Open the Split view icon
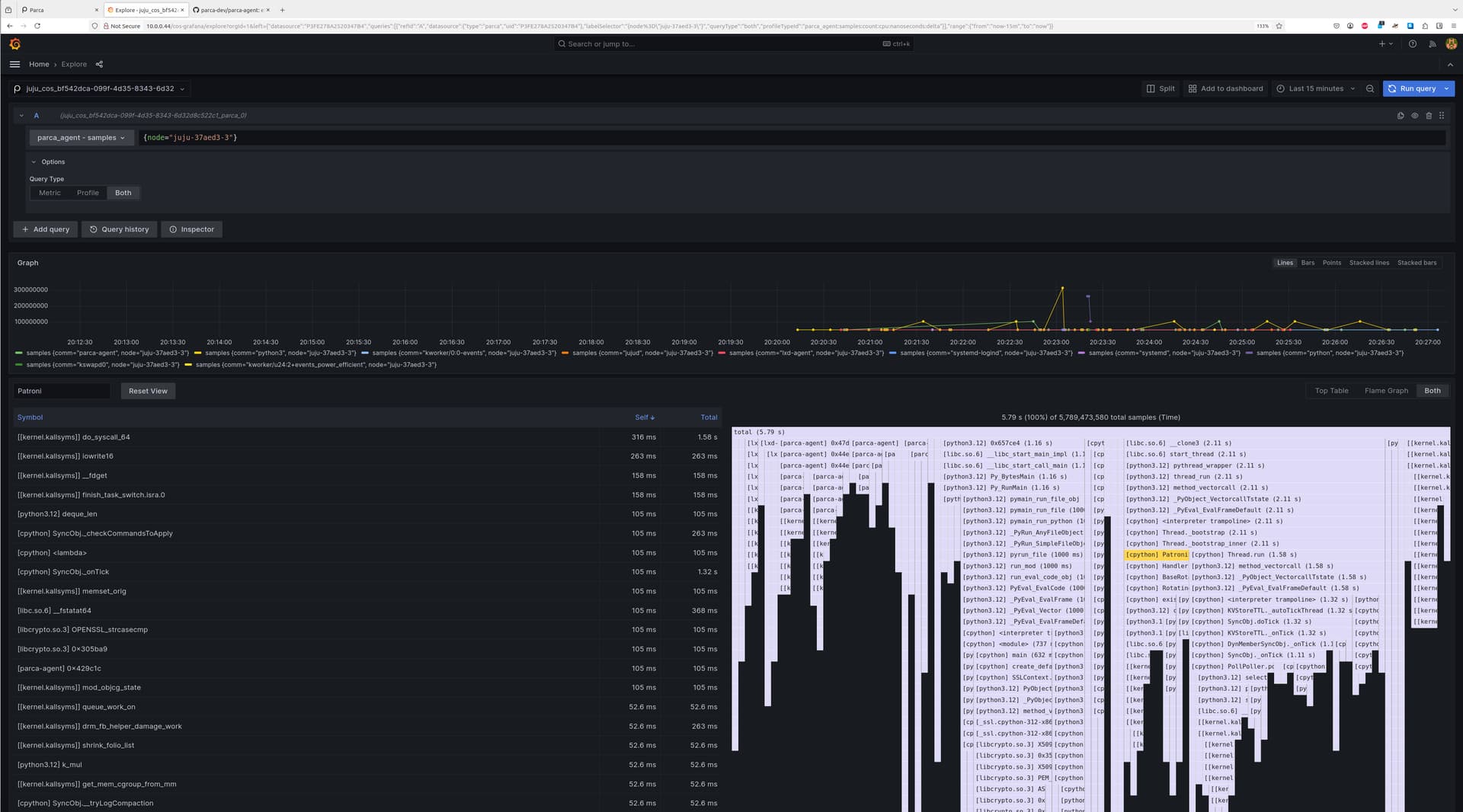Screen dimensions: 1463x812 [1160, 88]
